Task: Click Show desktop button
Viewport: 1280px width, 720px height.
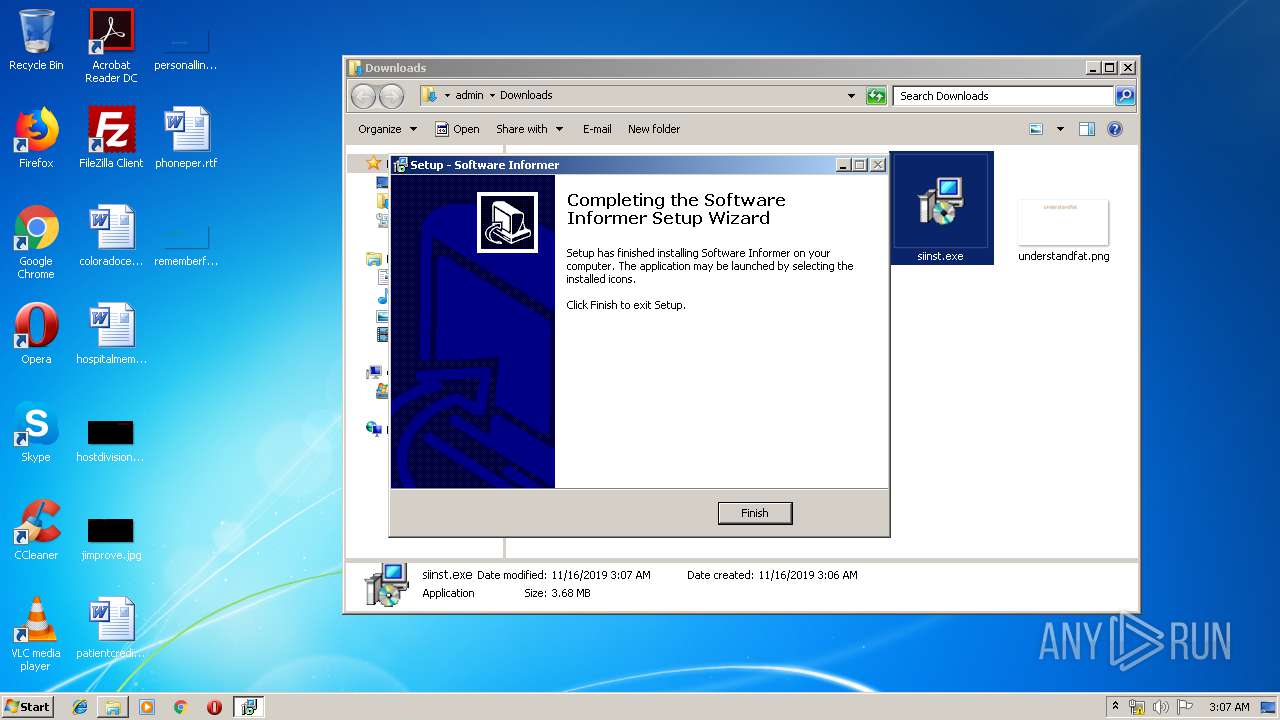Action: click(1269, 707)
